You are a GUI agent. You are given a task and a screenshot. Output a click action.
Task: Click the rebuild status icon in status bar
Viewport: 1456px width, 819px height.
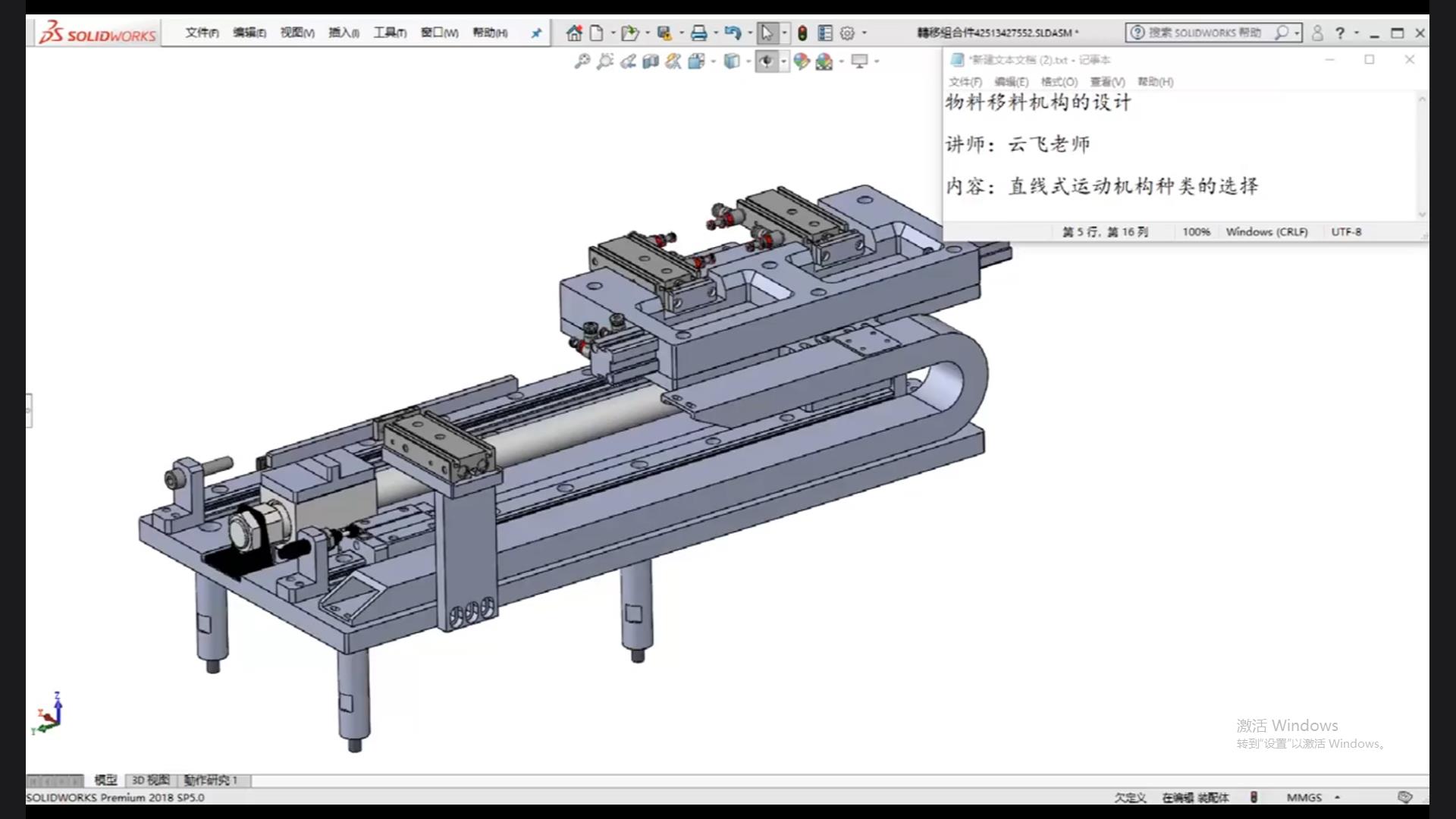1254,797
